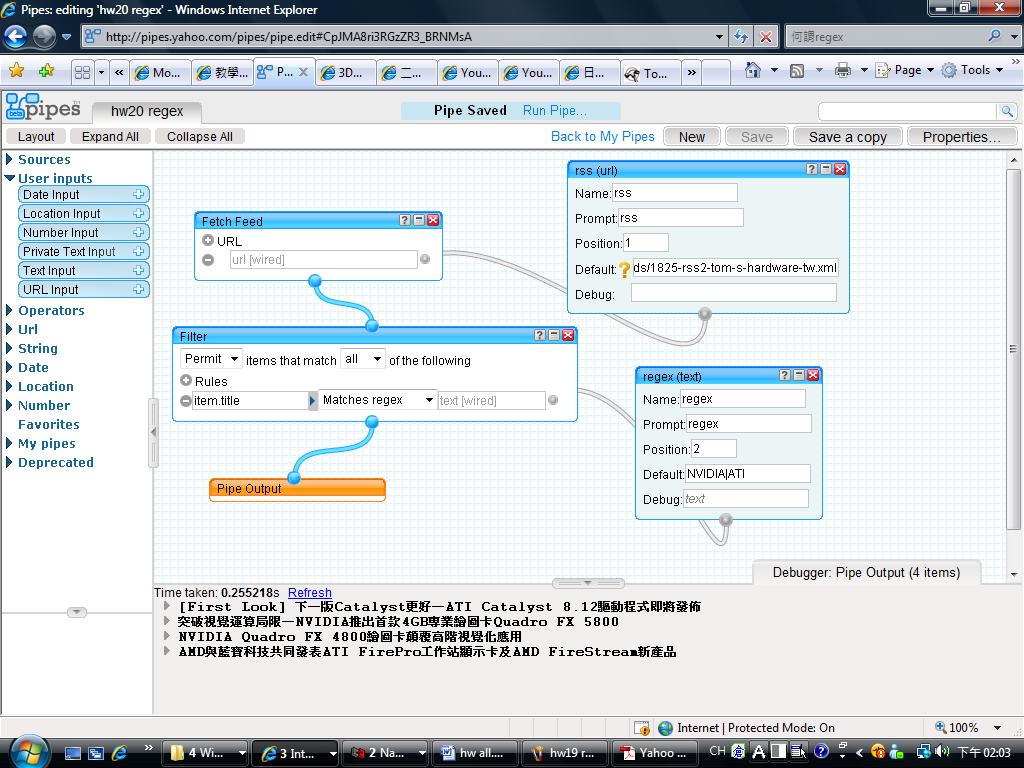Click the debugger pane divider handle
This screenshot has width=1024, height=768.
pos(588,583)
